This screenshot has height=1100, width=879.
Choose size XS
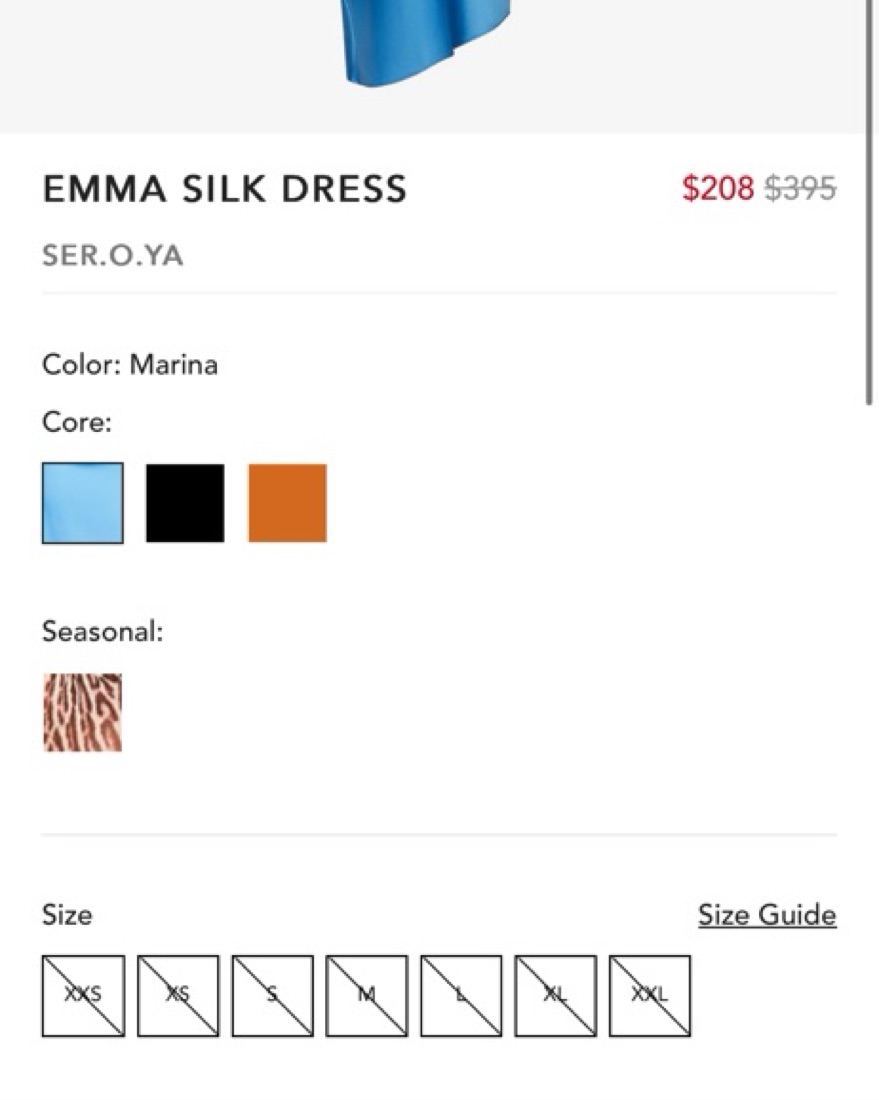coord(178,995)
